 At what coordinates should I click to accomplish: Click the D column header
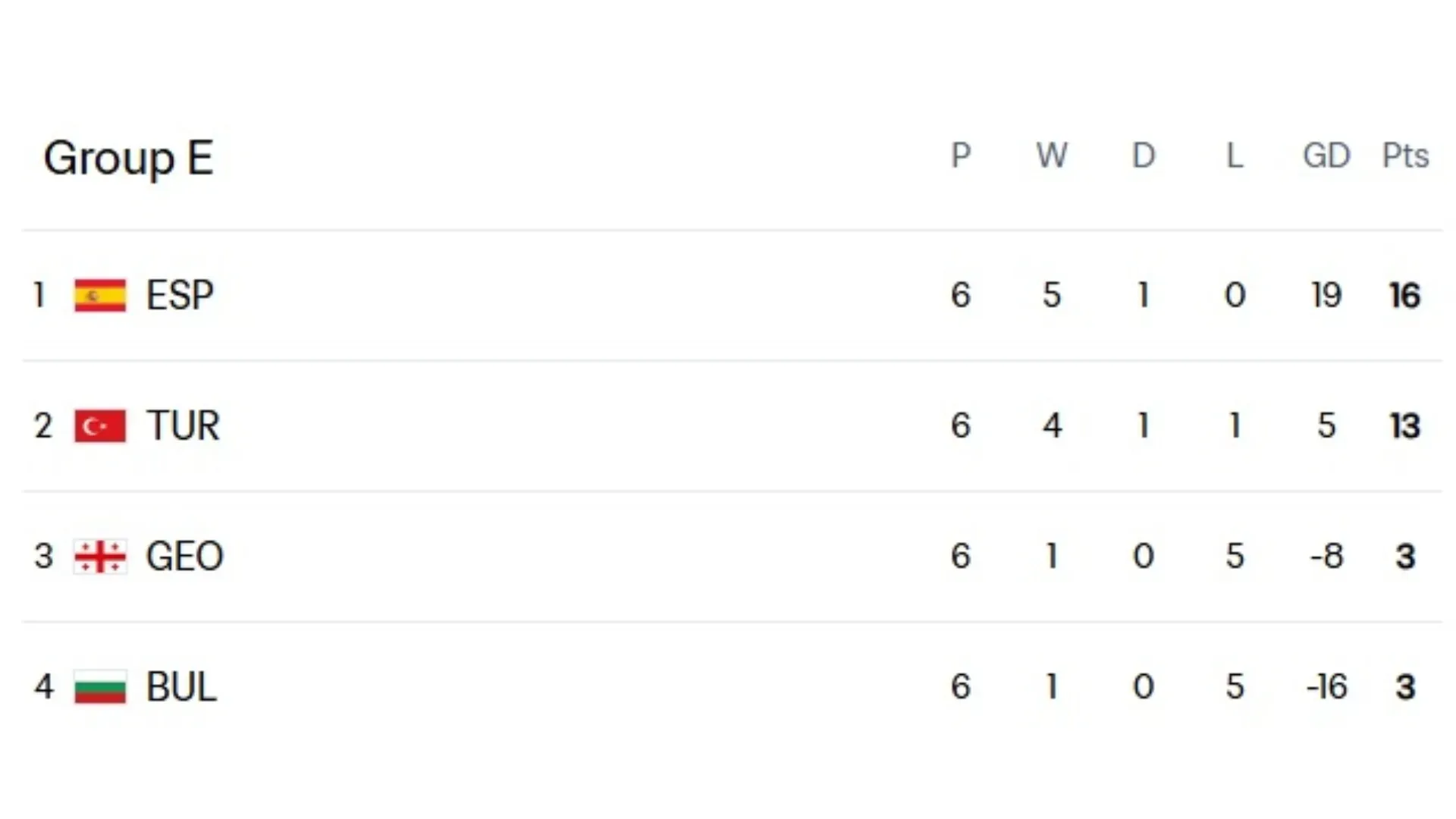click(1144, 156)
